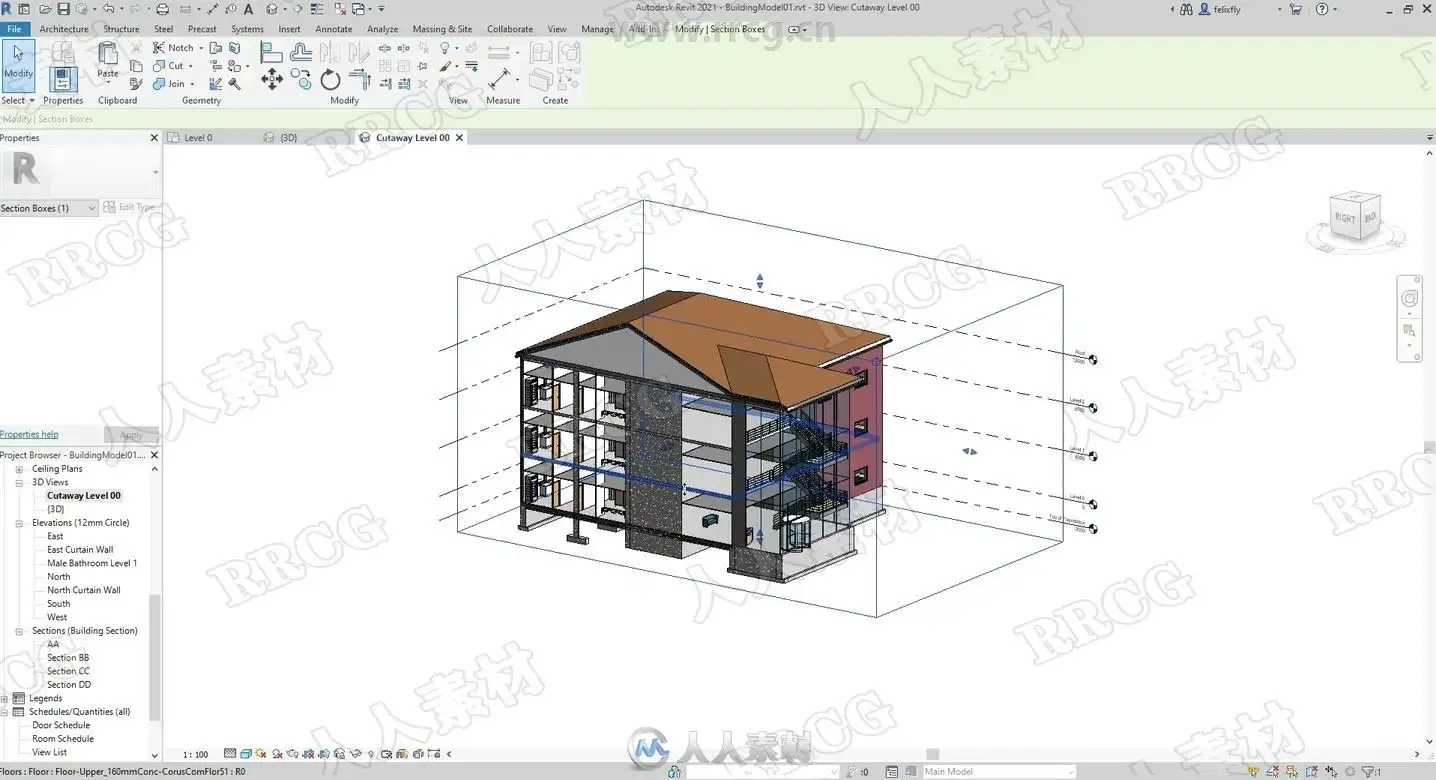
Task: Collapse the Sections (Building Section) node
Action: click(x=19, y=631)
